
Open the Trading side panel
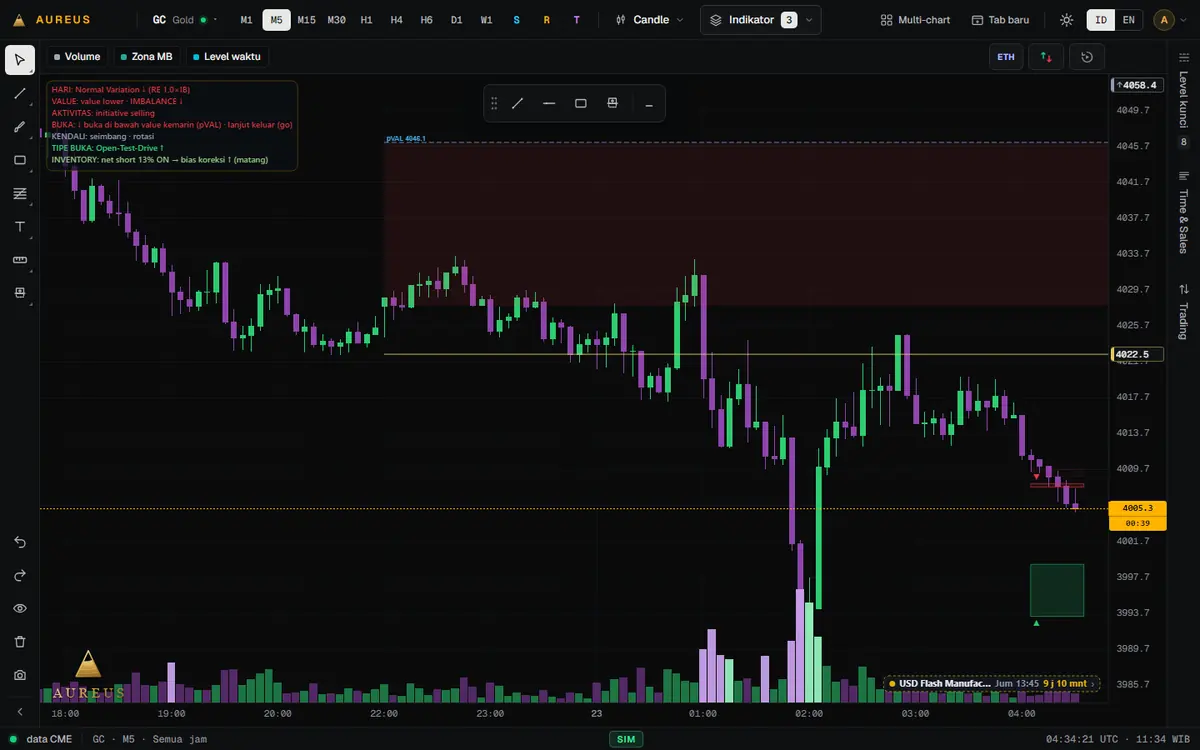click(1184, 312)
